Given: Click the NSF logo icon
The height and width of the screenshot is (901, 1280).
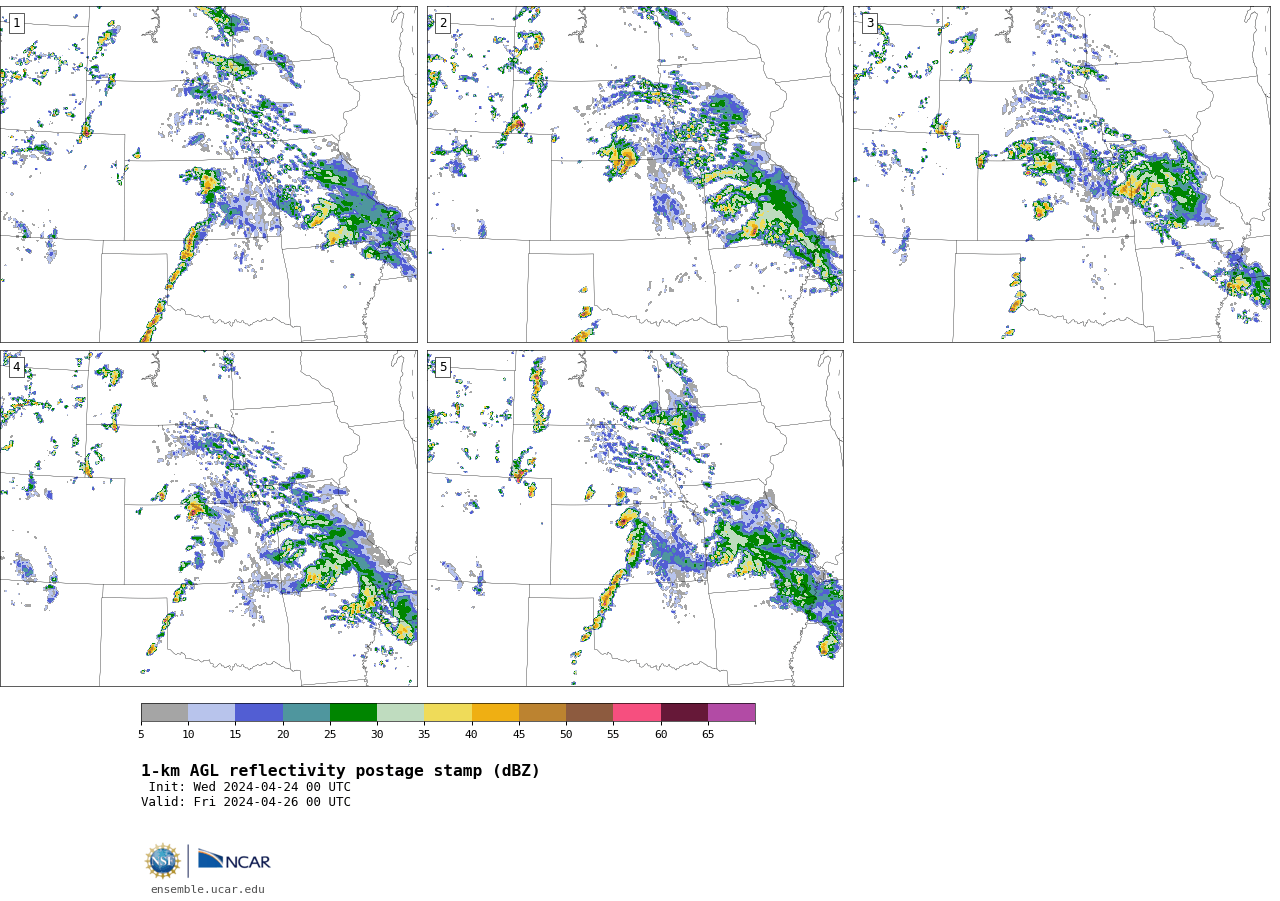Looking at the screenshot, I should (x=162, y=861).
